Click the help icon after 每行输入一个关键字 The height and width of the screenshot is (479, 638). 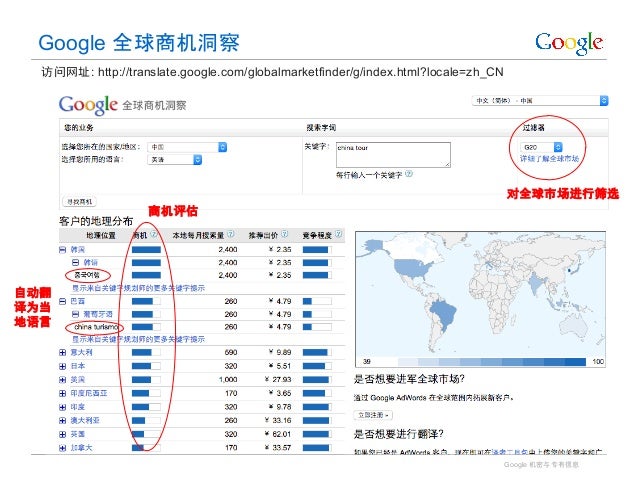pyautogui.click(x=409, y=174)
